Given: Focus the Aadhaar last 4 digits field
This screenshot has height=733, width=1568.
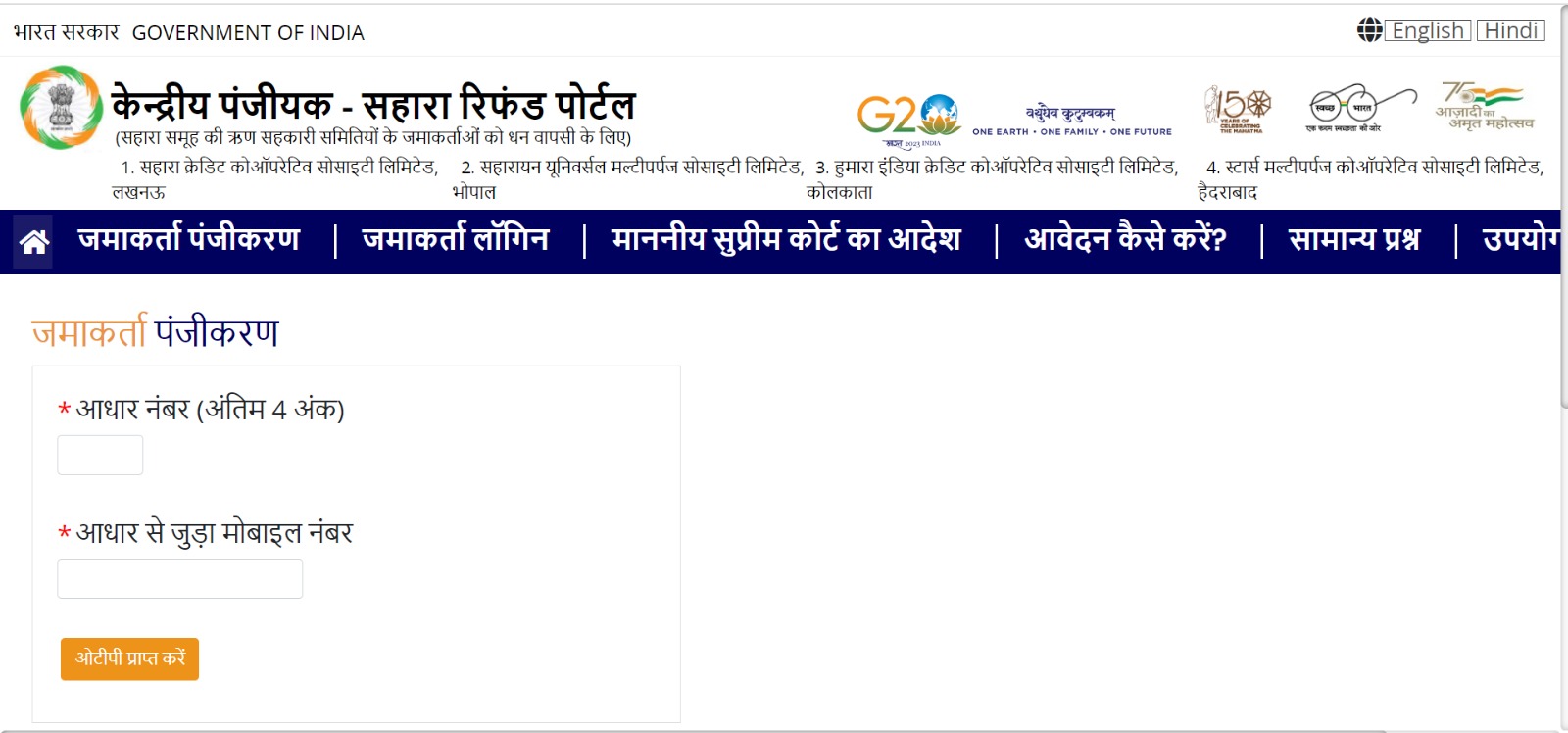Looking at the screenshot, I should (100, 456).
